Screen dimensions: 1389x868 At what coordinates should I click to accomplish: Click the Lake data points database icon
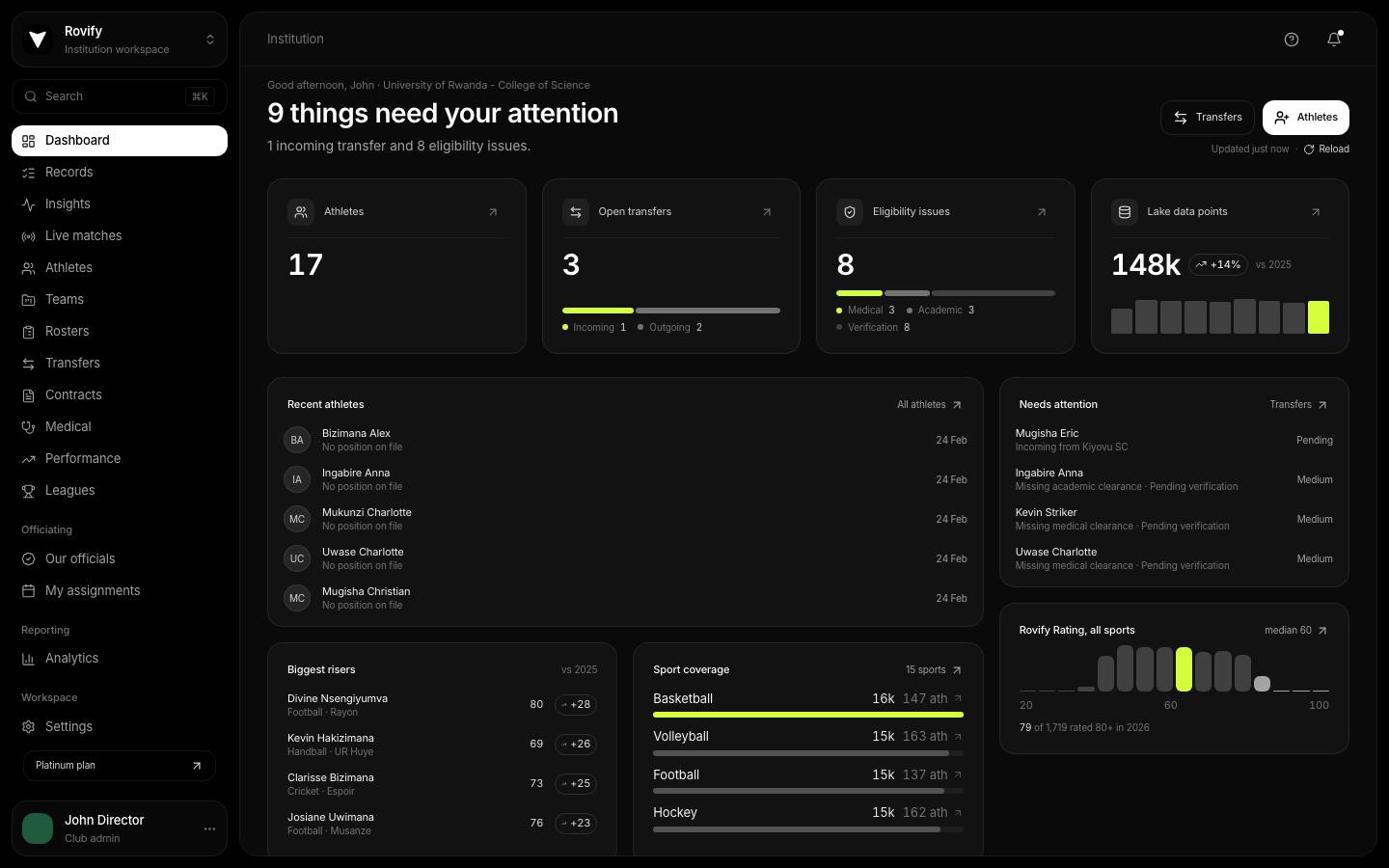click(x=1125, y=212)
